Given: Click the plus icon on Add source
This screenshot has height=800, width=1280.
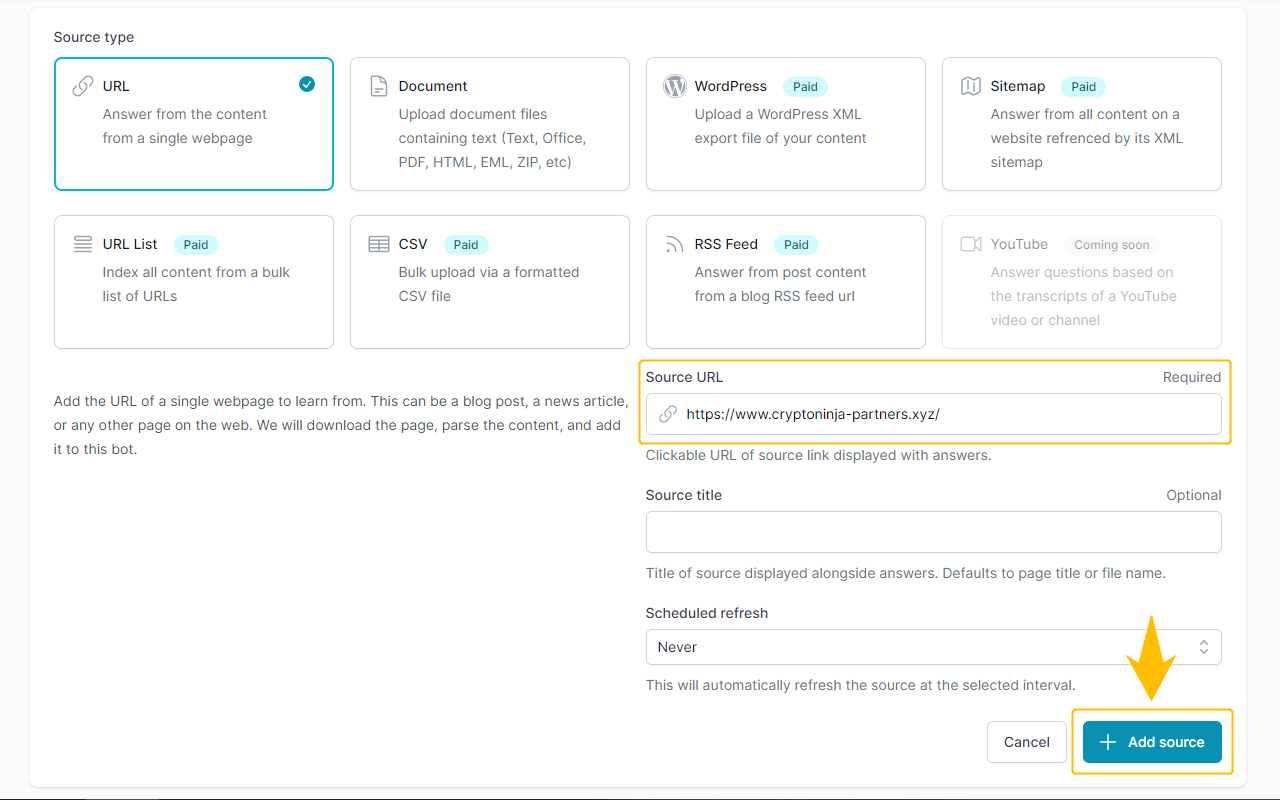Looking at the screenshot, I should 1108,742.
